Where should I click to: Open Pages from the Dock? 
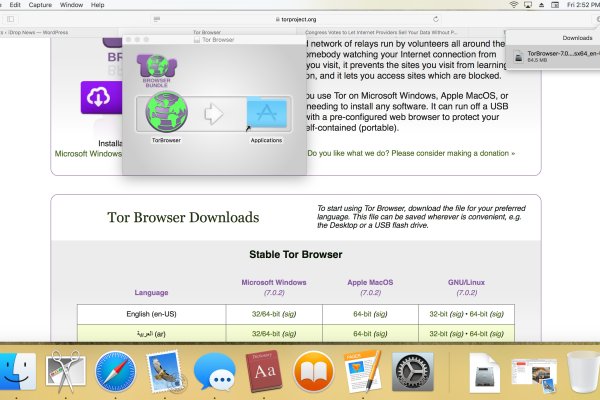(363, 372)
